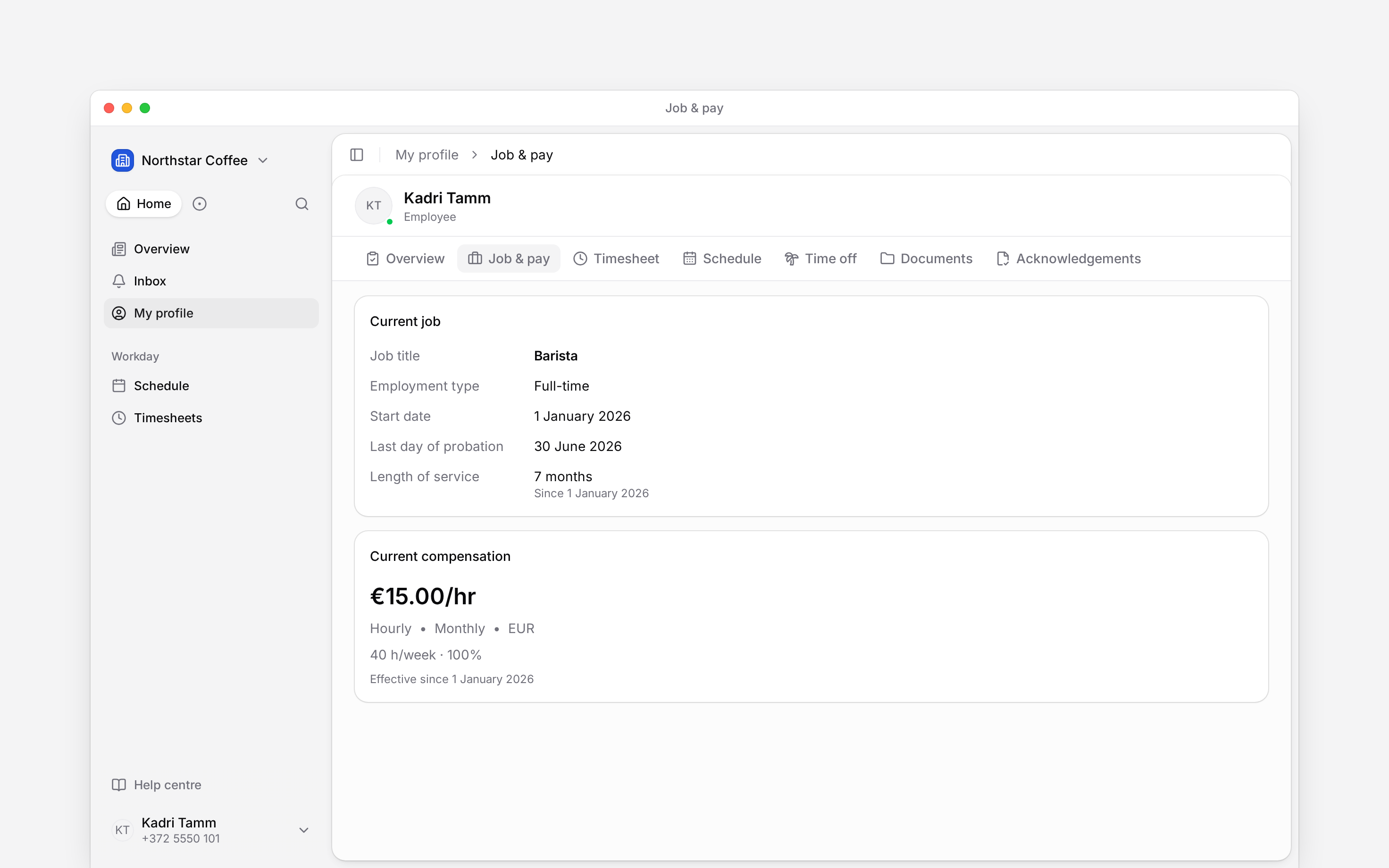Click the KT avatar in profile header

pos(374,206)
